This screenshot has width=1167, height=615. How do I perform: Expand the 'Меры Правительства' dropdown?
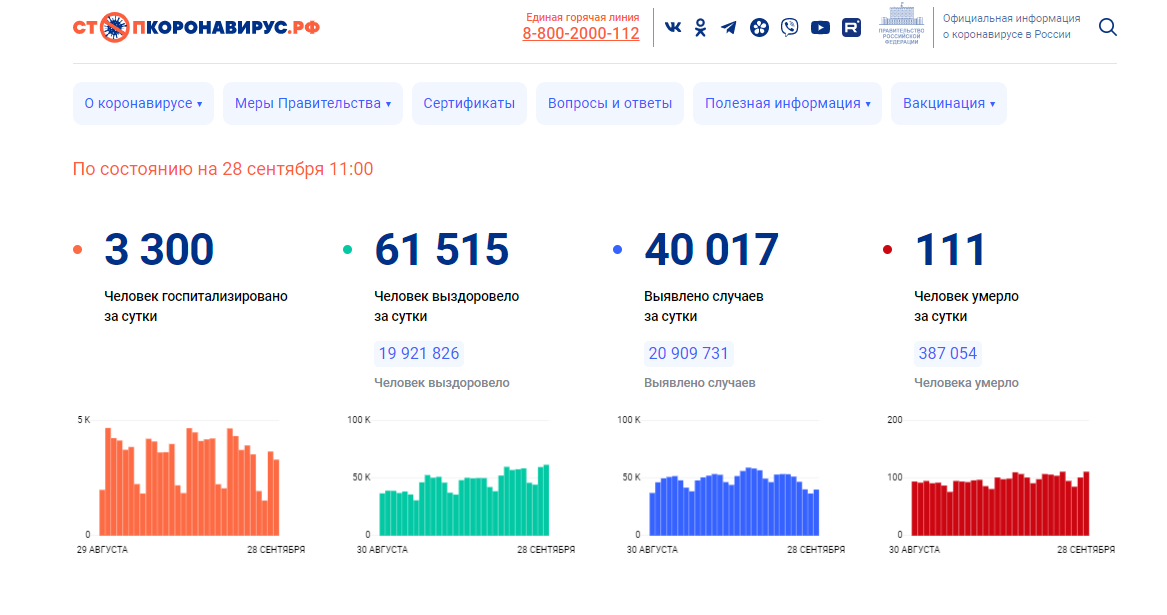tap(312, 103)
